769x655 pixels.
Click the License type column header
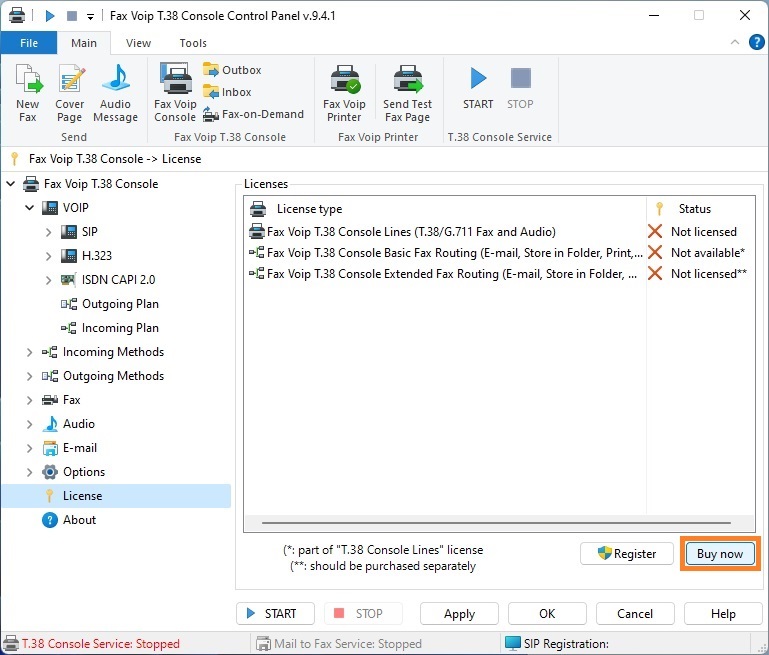click(x=445, y=209)
